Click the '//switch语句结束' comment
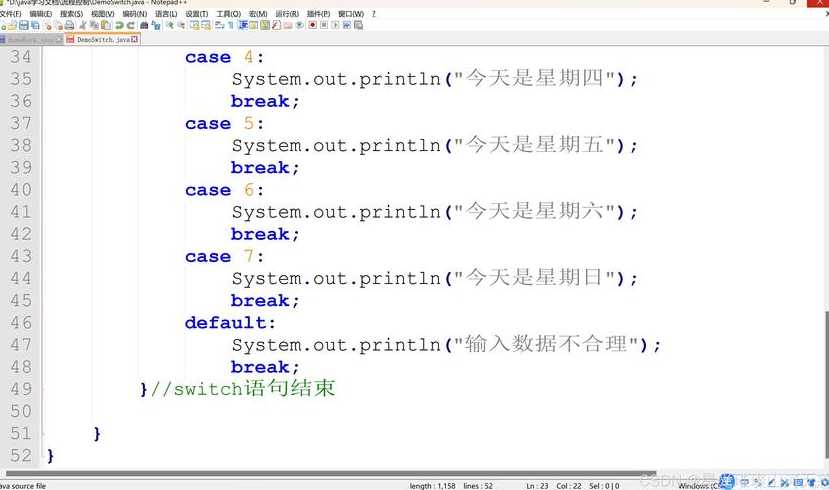 (243, 389)
